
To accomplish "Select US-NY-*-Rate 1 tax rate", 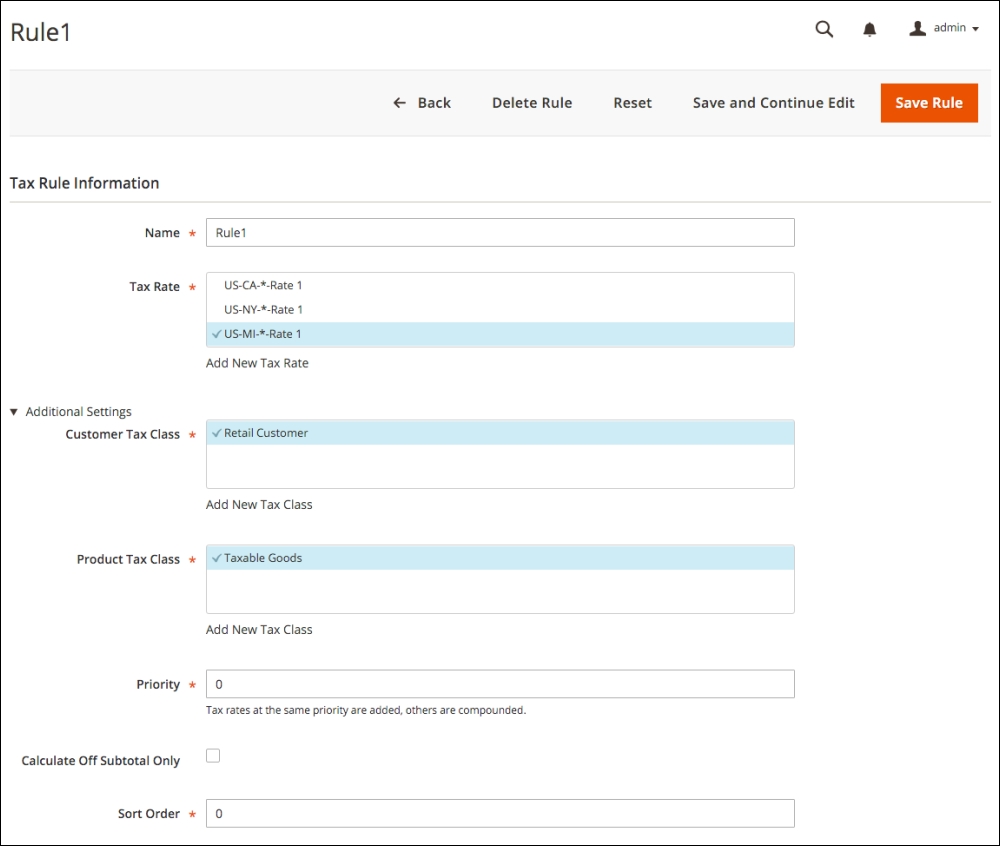I will (263, 310).
